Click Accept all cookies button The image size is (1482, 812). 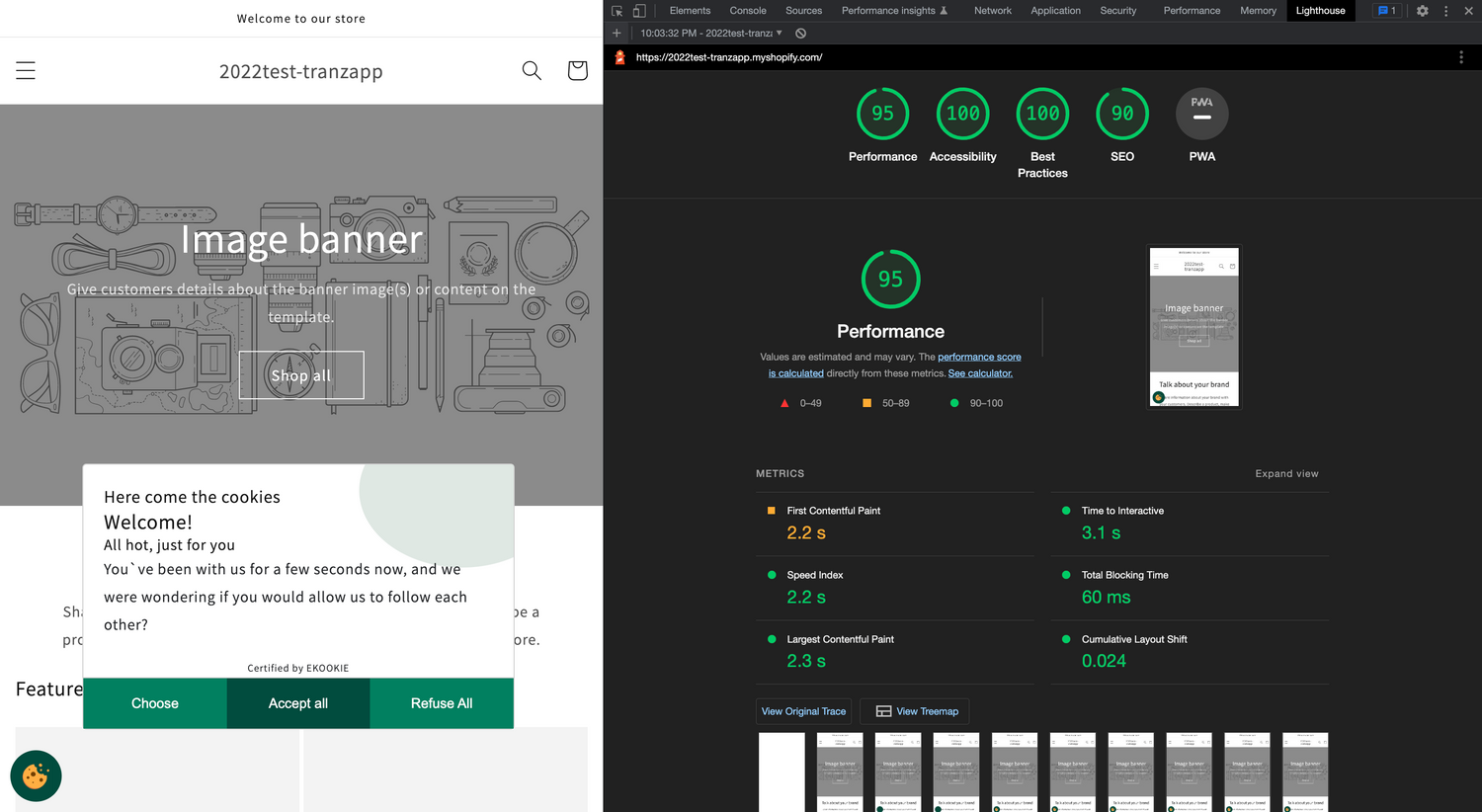point(298,703)
